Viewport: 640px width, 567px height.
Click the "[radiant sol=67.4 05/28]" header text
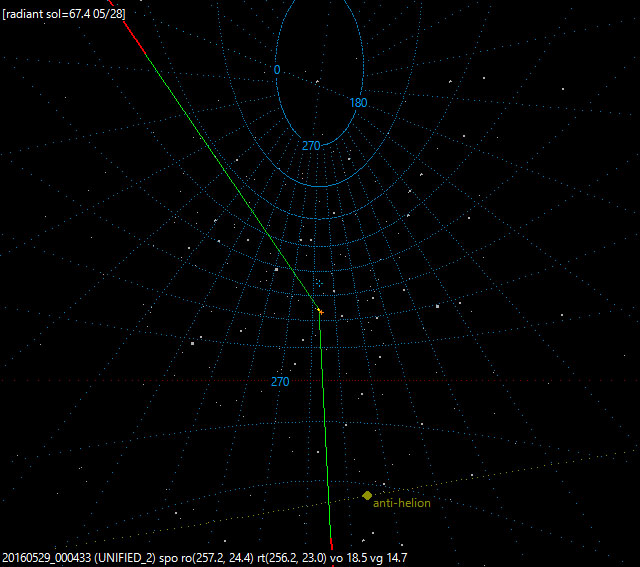(x=64, y=14)
